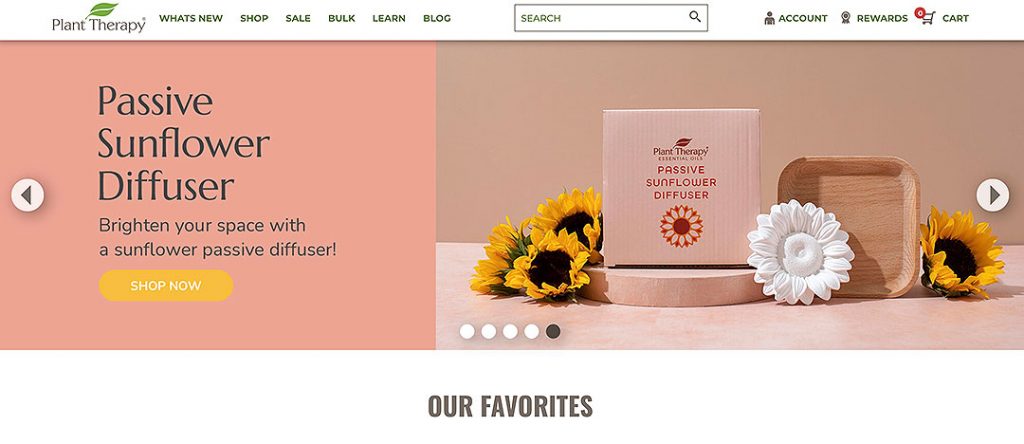1024x444 pixels.
Task: Open the Shop menu
Action: point(254,18)
